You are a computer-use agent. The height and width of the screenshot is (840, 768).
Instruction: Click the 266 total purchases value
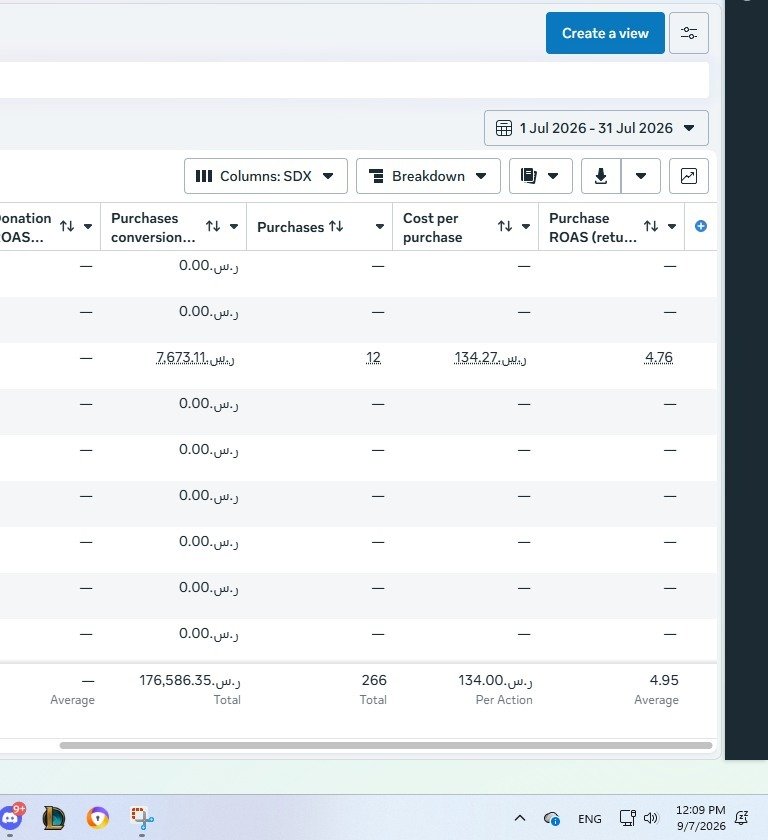tap(374, 680)
